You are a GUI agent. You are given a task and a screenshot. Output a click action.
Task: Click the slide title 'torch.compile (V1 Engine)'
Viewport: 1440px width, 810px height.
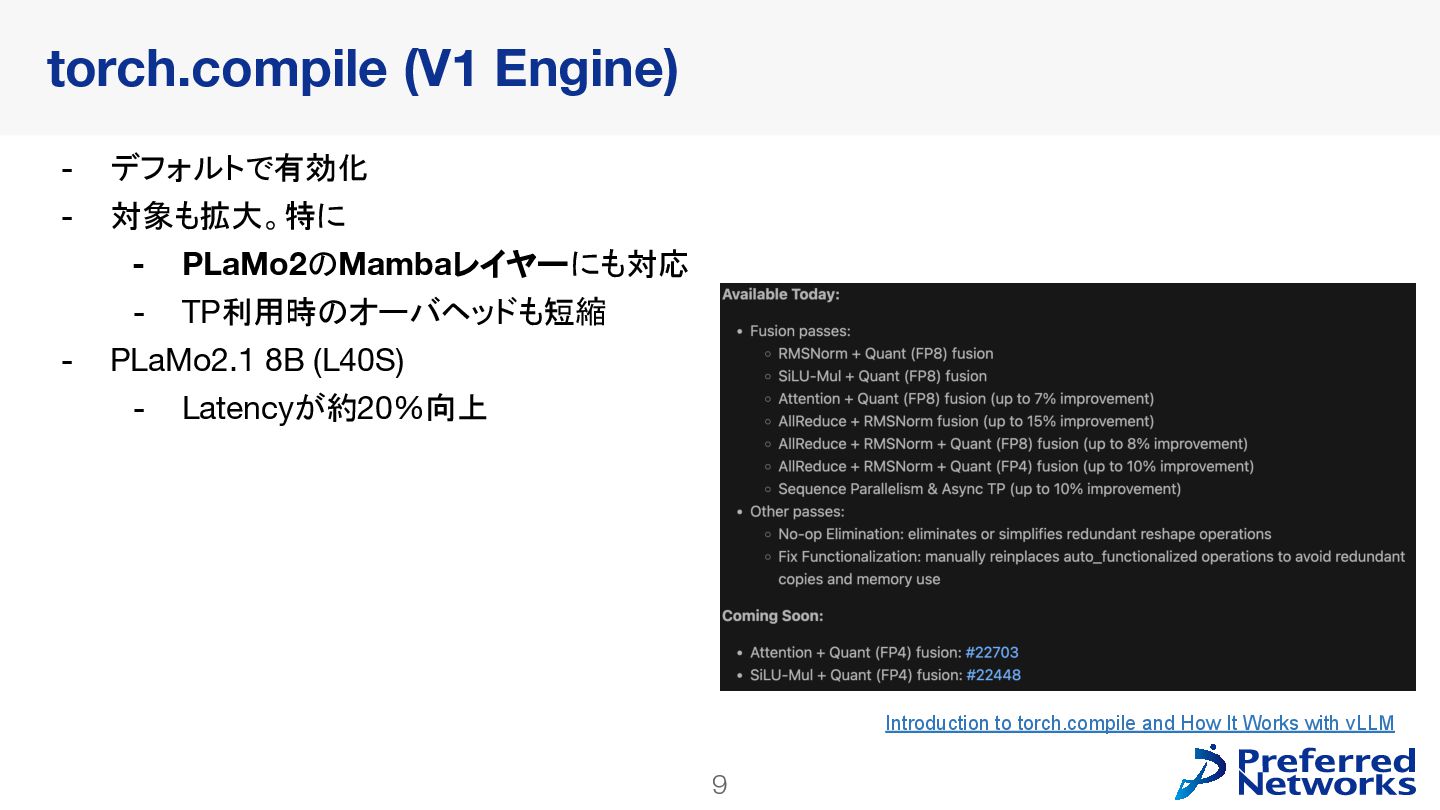coord(363,68)
